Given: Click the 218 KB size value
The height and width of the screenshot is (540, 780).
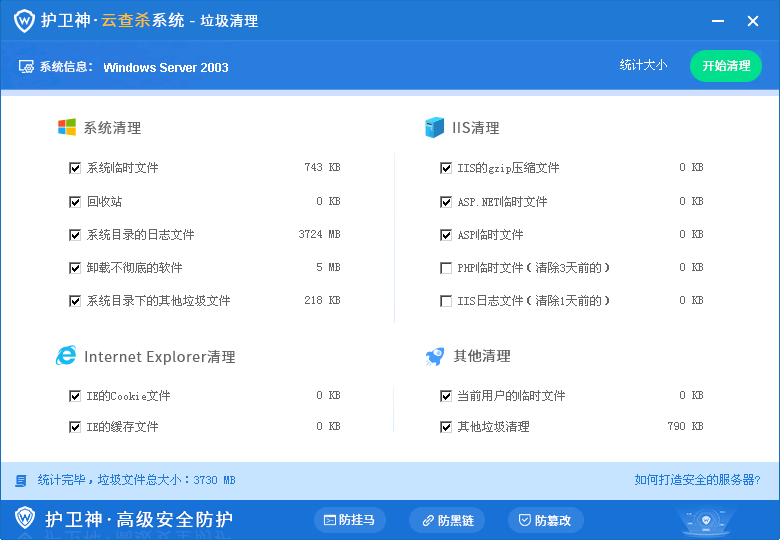Looking at the screenshot, I should [322, 300].
